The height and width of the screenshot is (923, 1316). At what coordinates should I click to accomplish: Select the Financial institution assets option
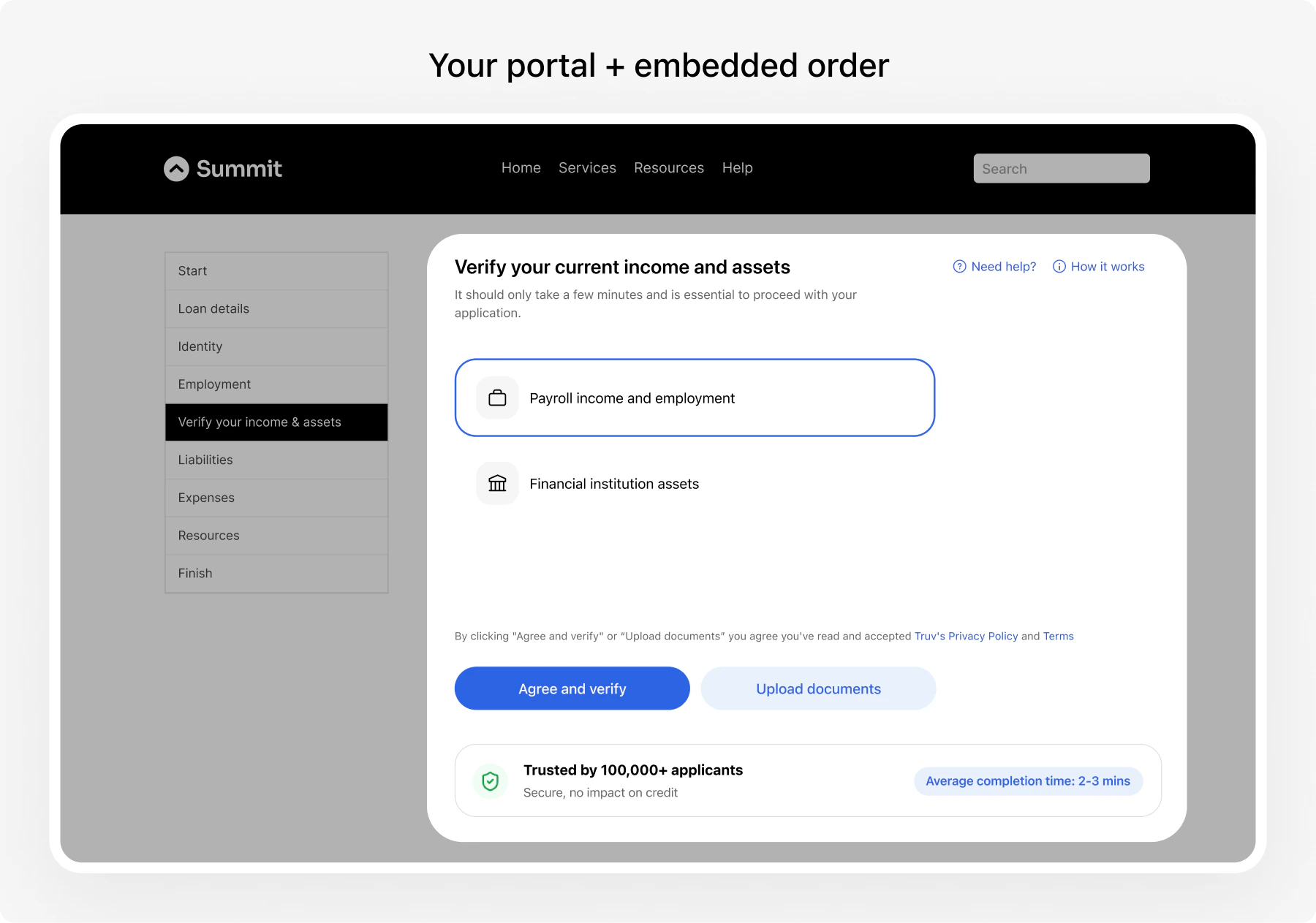[614, 483]
